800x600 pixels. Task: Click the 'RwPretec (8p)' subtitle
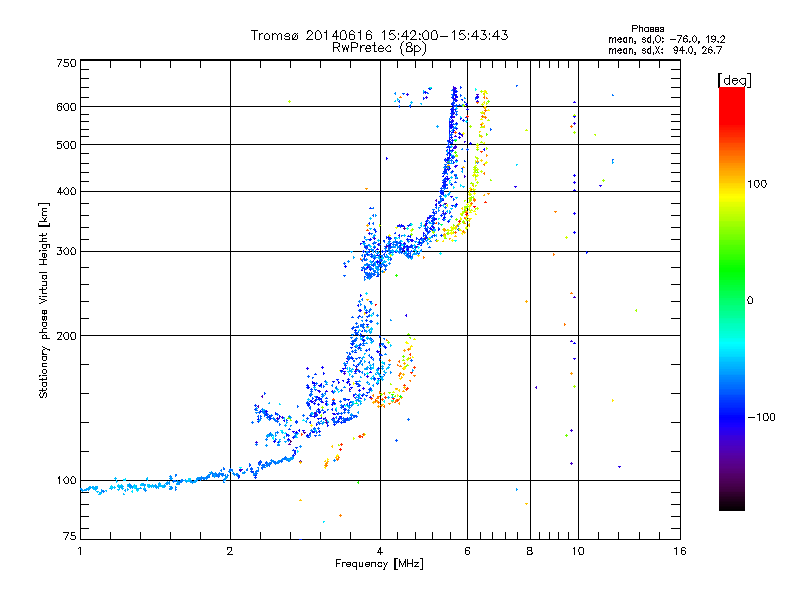tap(379, 48)
